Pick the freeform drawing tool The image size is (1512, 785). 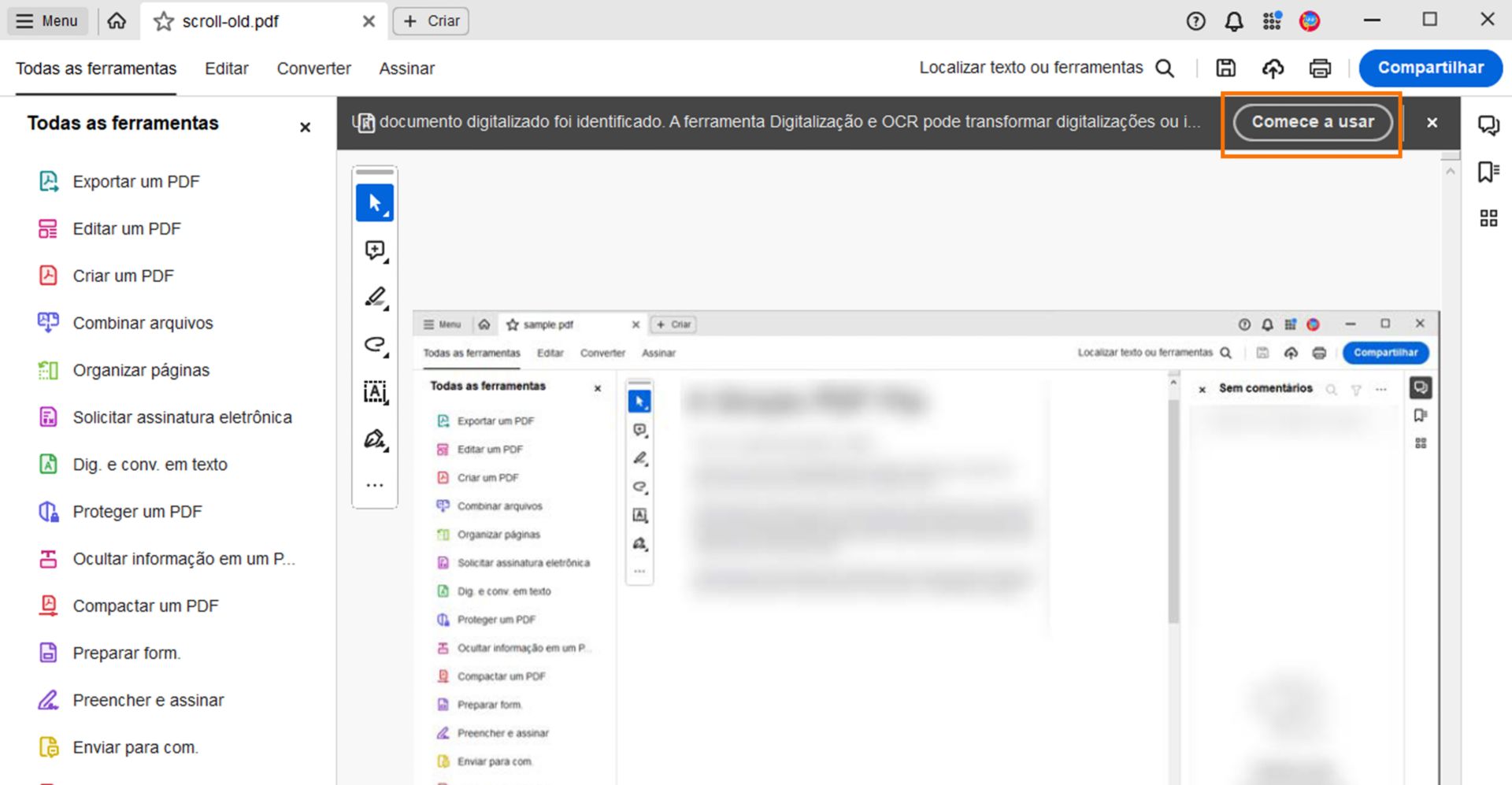click(375, 345)
